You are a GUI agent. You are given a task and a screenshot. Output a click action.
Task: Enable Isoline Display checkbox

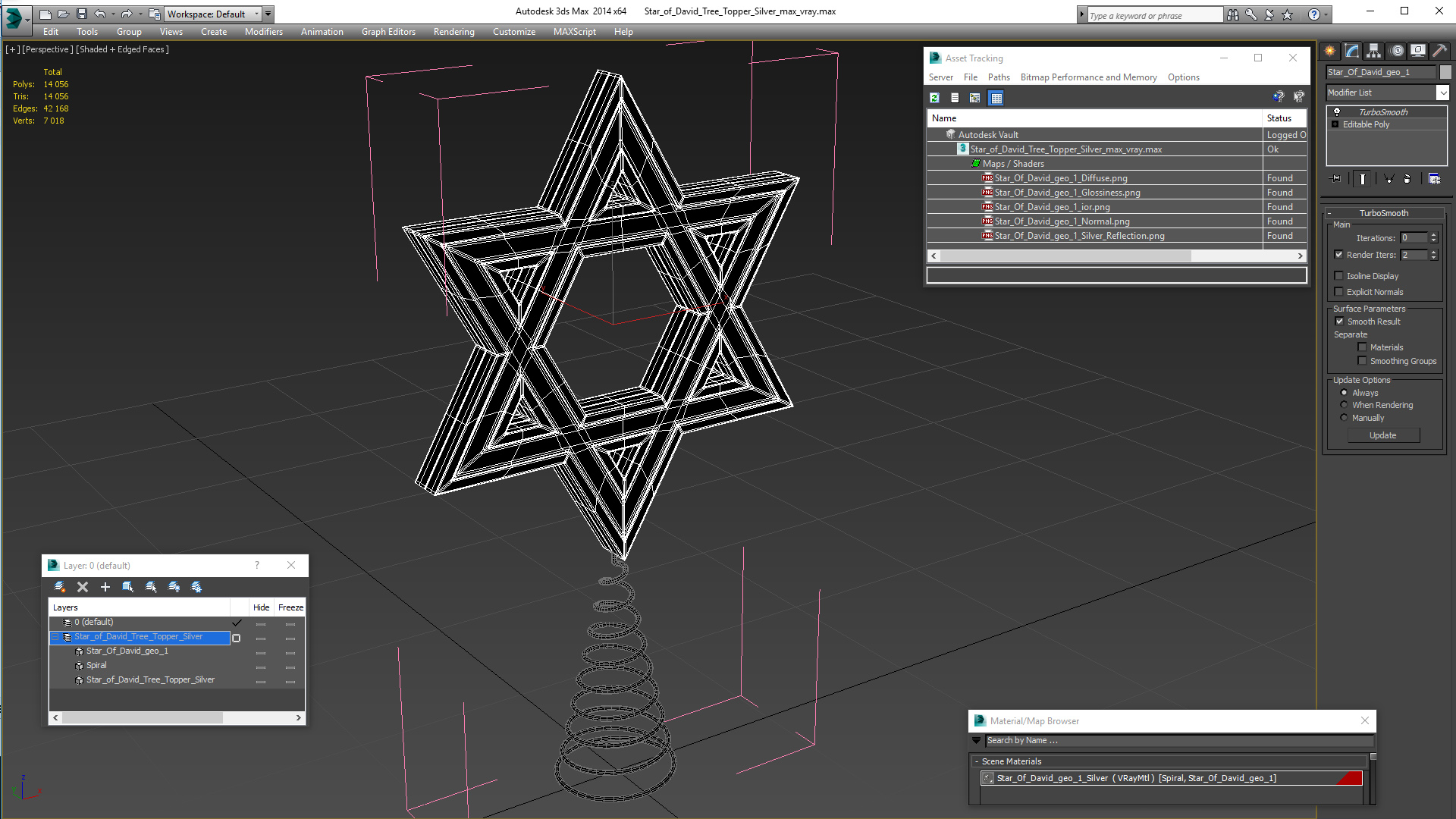1338,276
